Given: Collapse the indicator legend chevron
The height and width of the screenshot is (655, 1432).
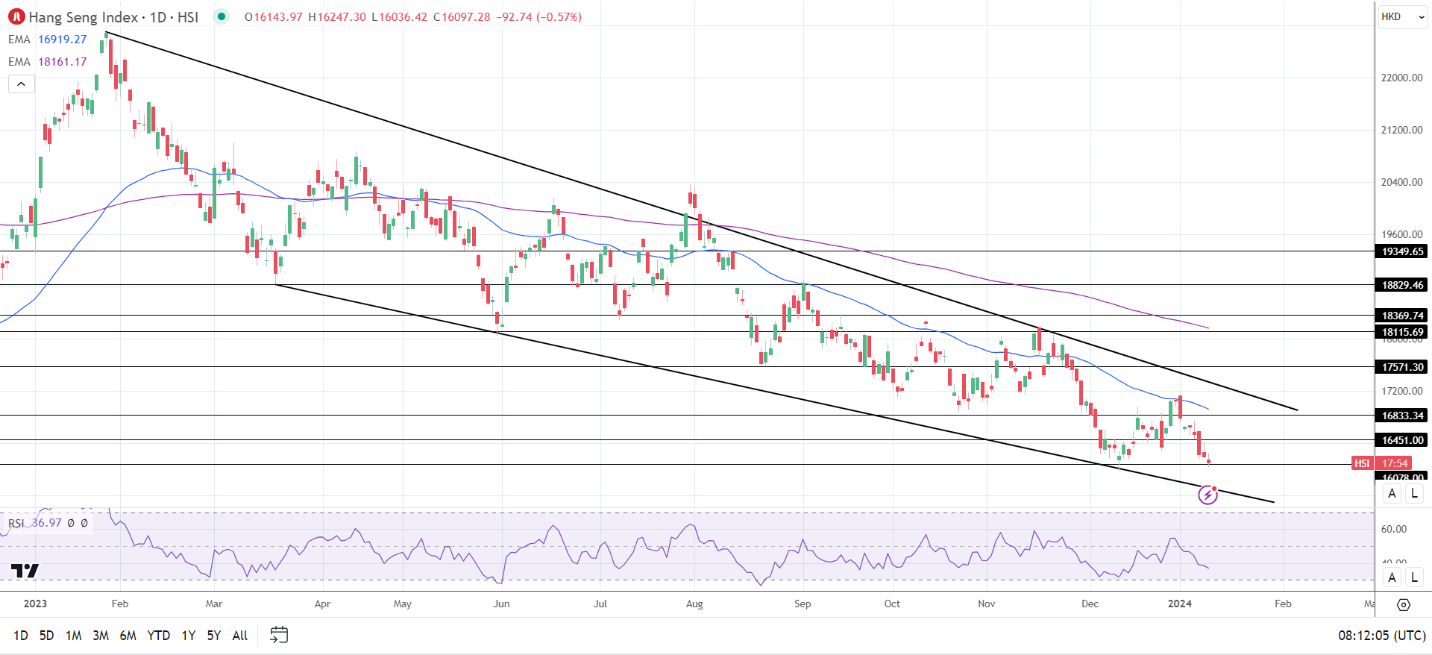Looking at the screenshot, I should (21, 84).
